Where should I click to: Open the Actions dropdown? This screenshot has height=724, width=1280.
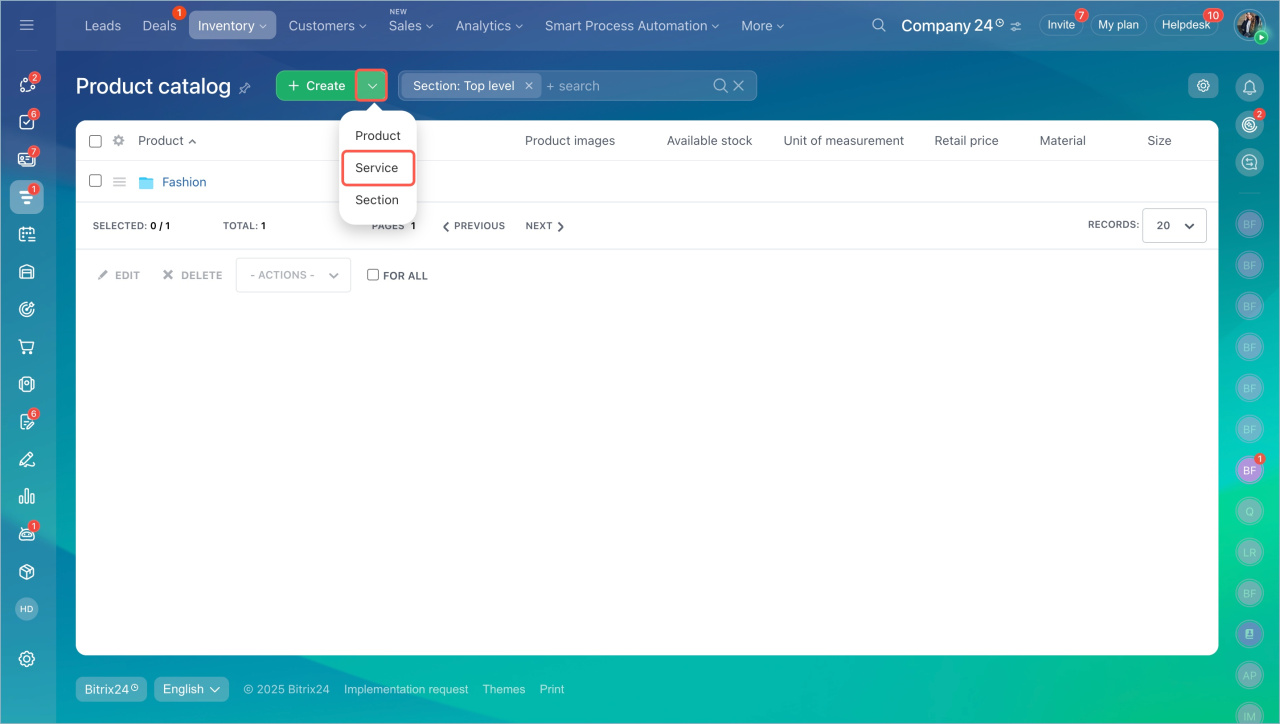(293, 275)
